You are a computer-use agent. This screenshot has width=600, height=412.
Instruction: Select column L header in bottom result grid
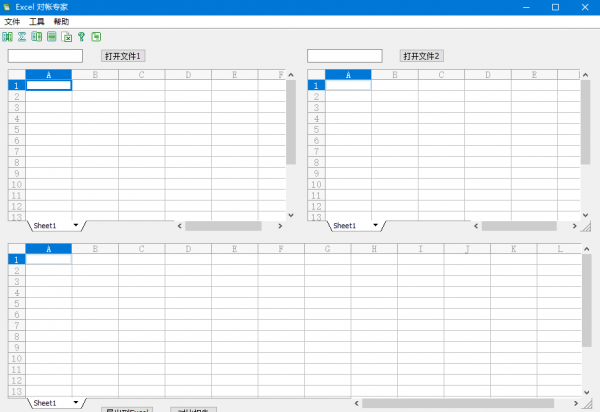(559, 249)
